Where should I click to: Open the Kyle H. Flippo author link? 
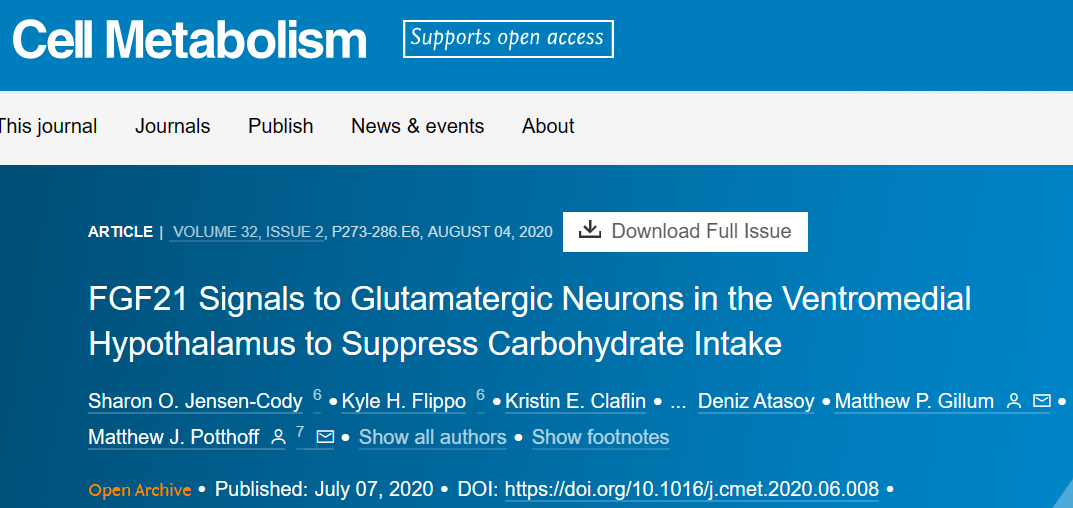tap(404, 402)
